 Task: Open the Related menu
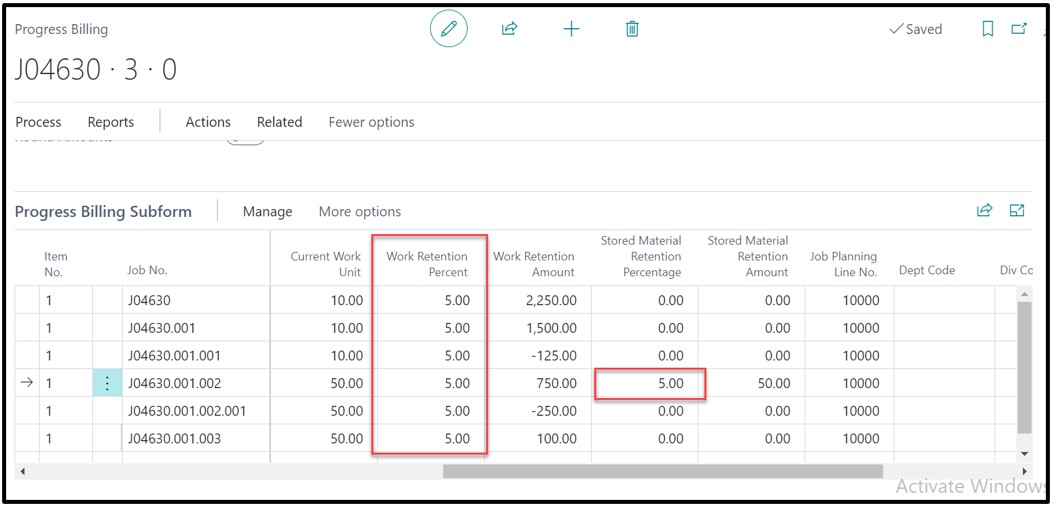[x=279, y=122]
